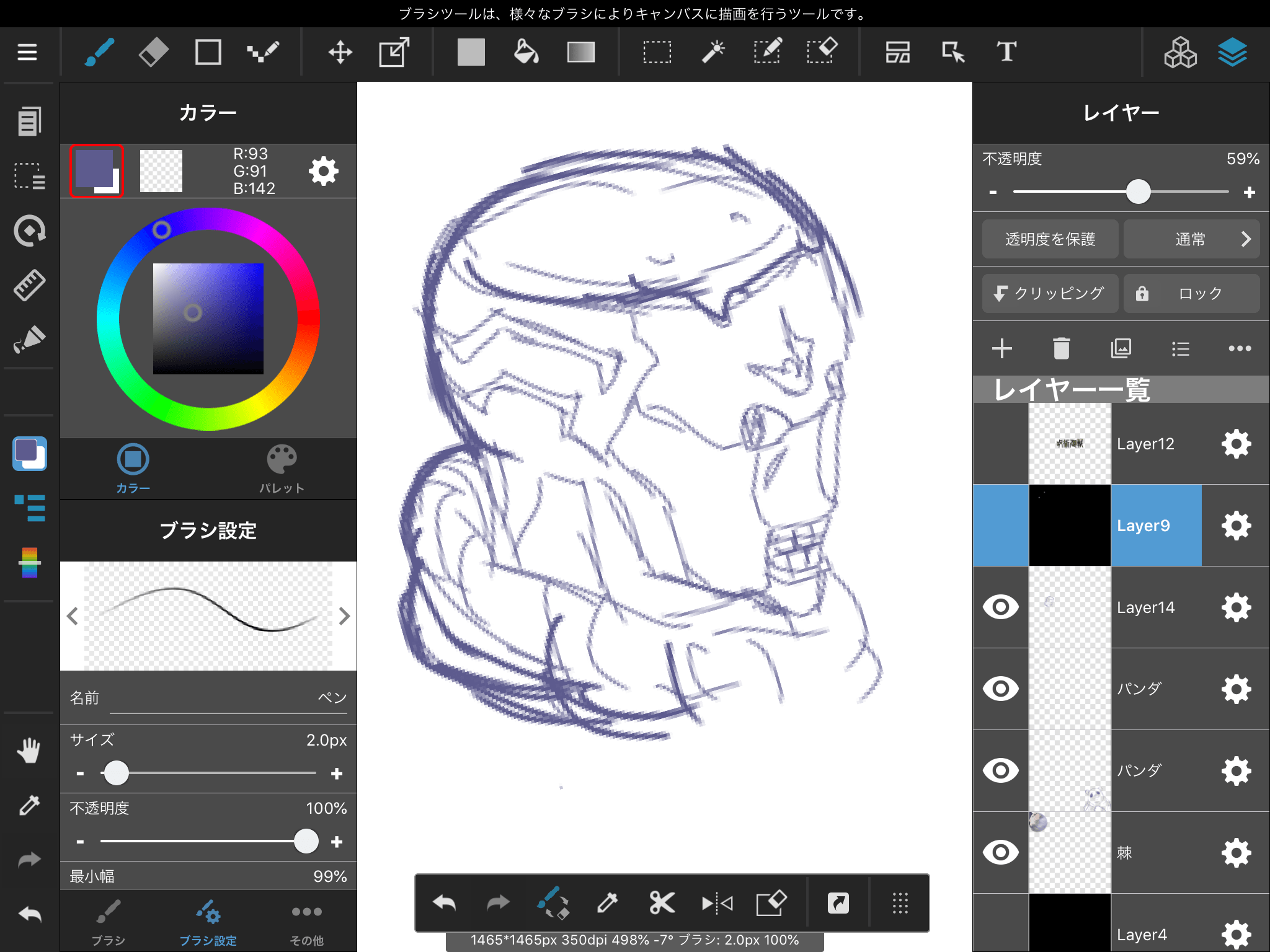Select the Selection Pen tool
The height and width of the screenshot is (952, 1270).
pos(768,52)
